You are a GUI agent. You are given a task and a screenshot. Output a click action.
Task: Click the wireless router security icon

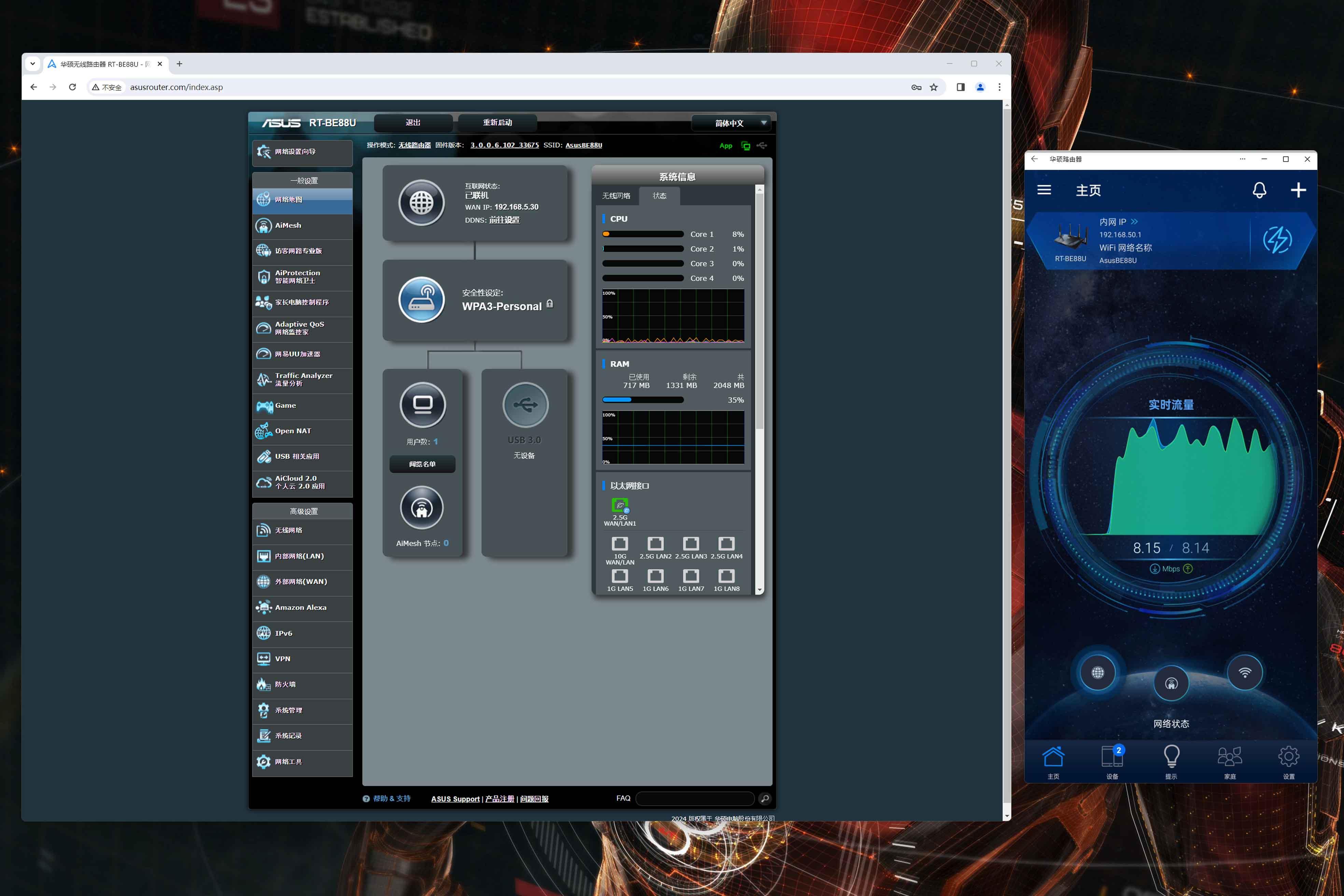coord(421,299)
